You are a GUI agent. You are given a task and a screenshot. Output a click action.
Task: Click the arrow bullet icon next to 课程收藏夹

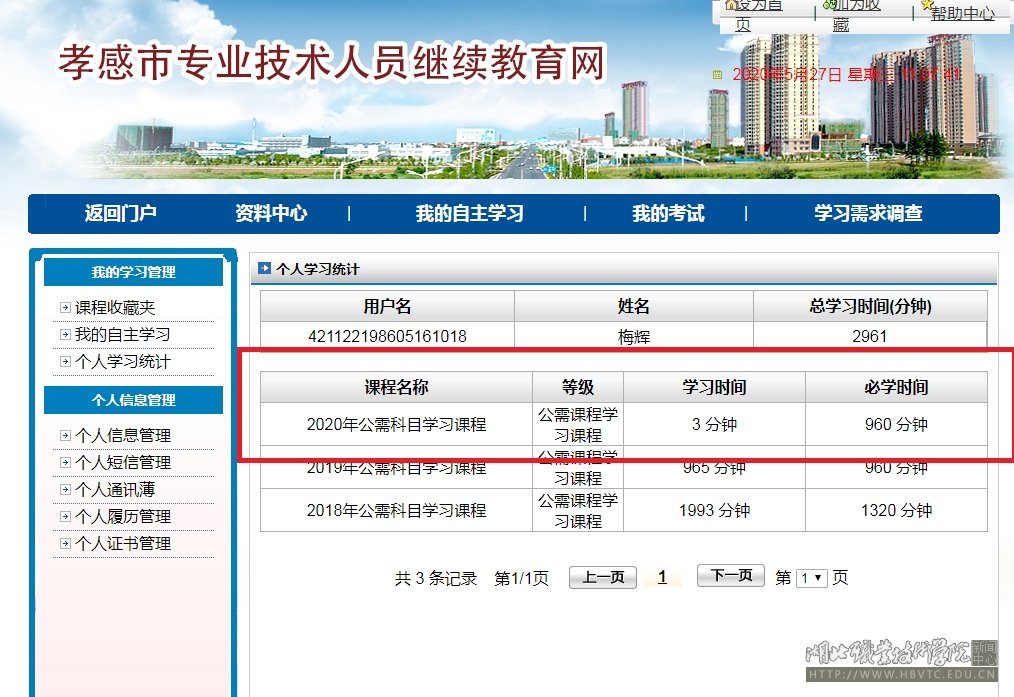pyautogui.click(x=65, y=308)
